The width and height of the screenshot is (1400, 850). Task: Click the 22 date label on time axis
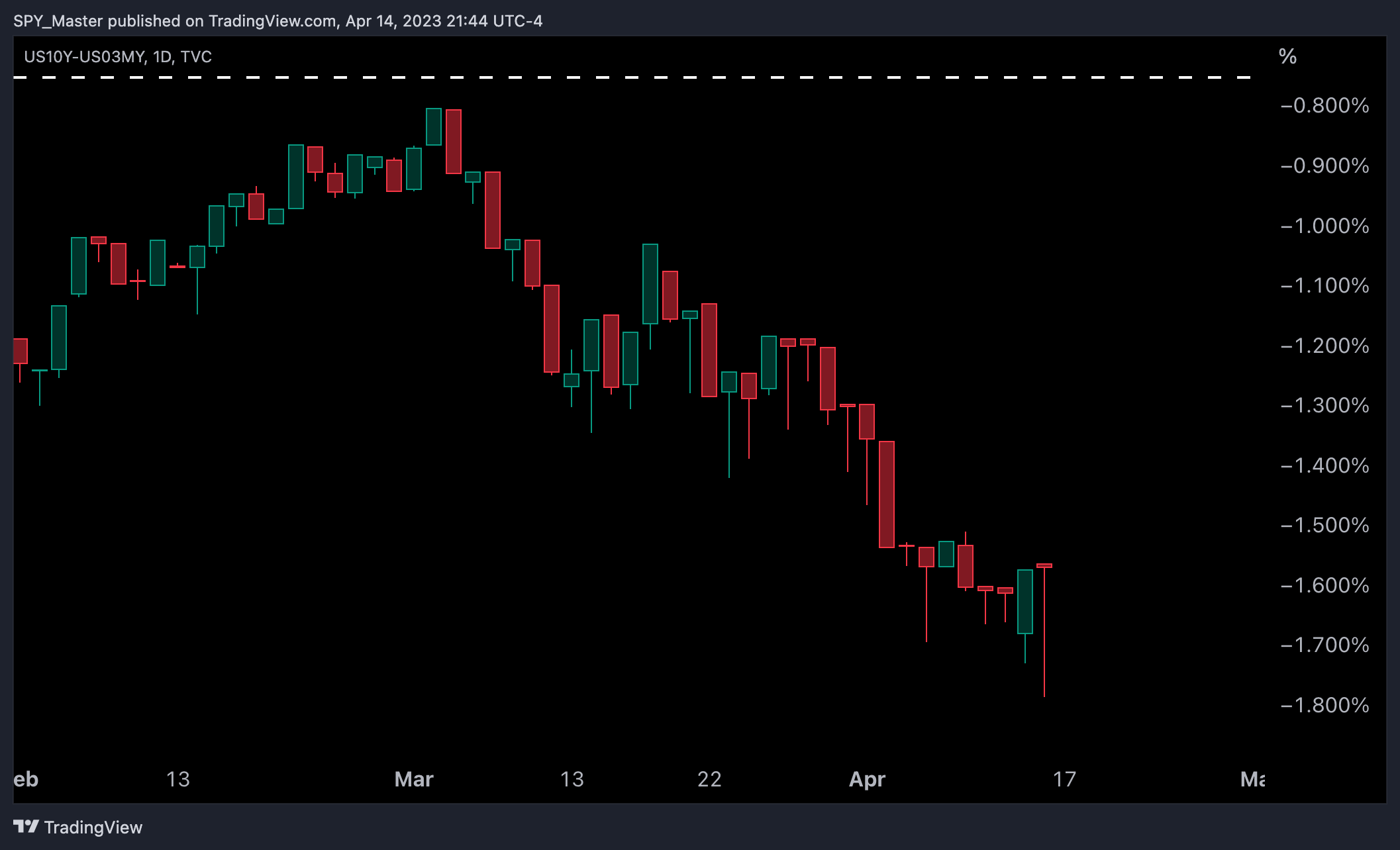coord(709,779)
